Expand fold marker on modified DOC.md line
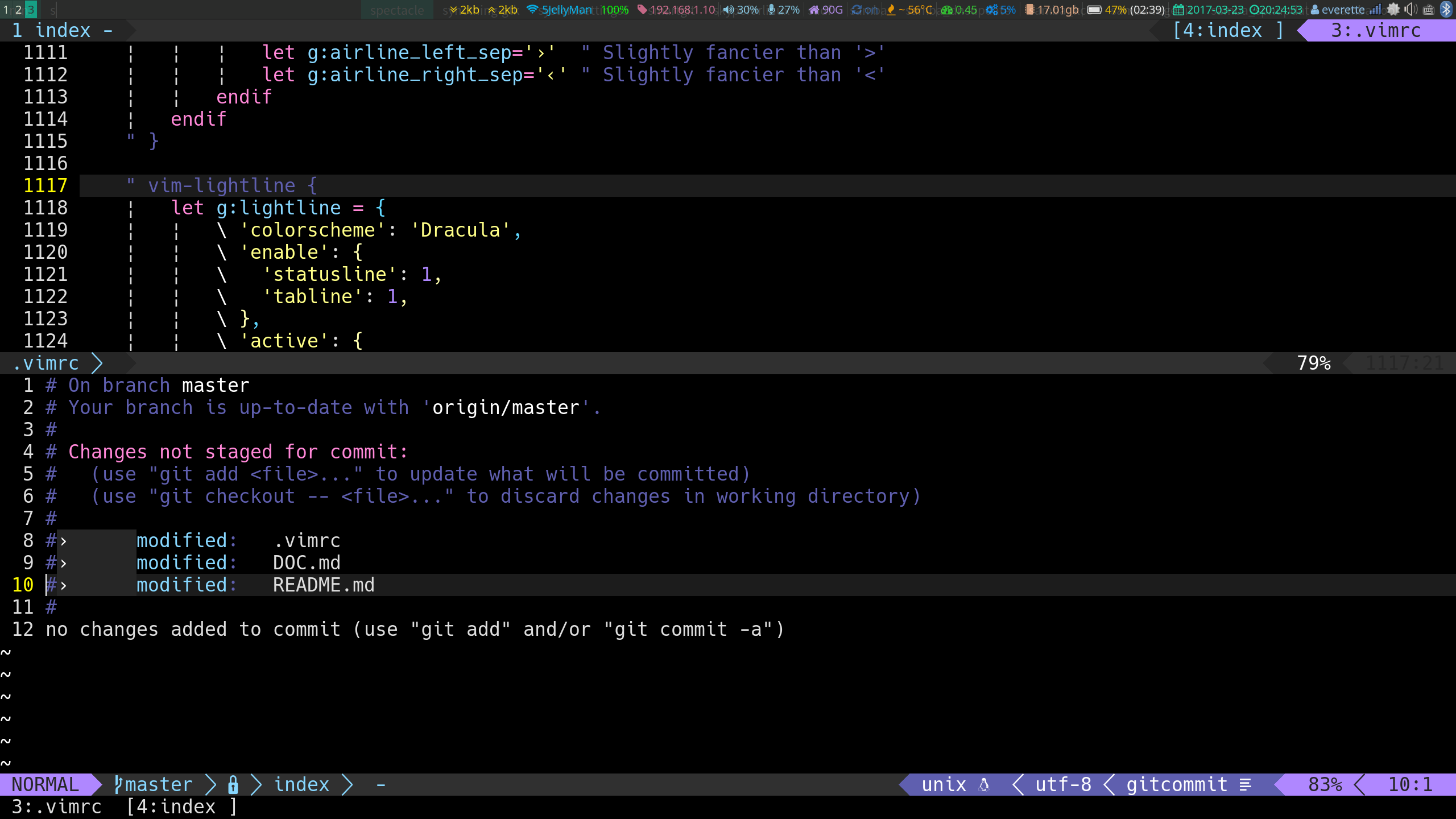Viewport: 1456px width, 819px height. (63, 563)
